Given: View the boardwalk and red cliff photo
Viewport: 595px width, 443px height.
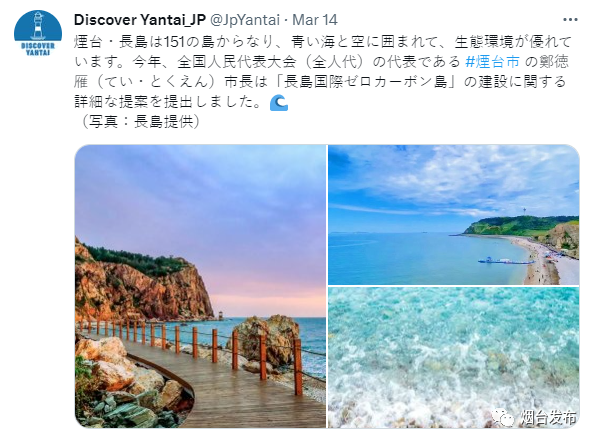Looking at the screenshot, I should pyautogui.click(x=200, y=286).
